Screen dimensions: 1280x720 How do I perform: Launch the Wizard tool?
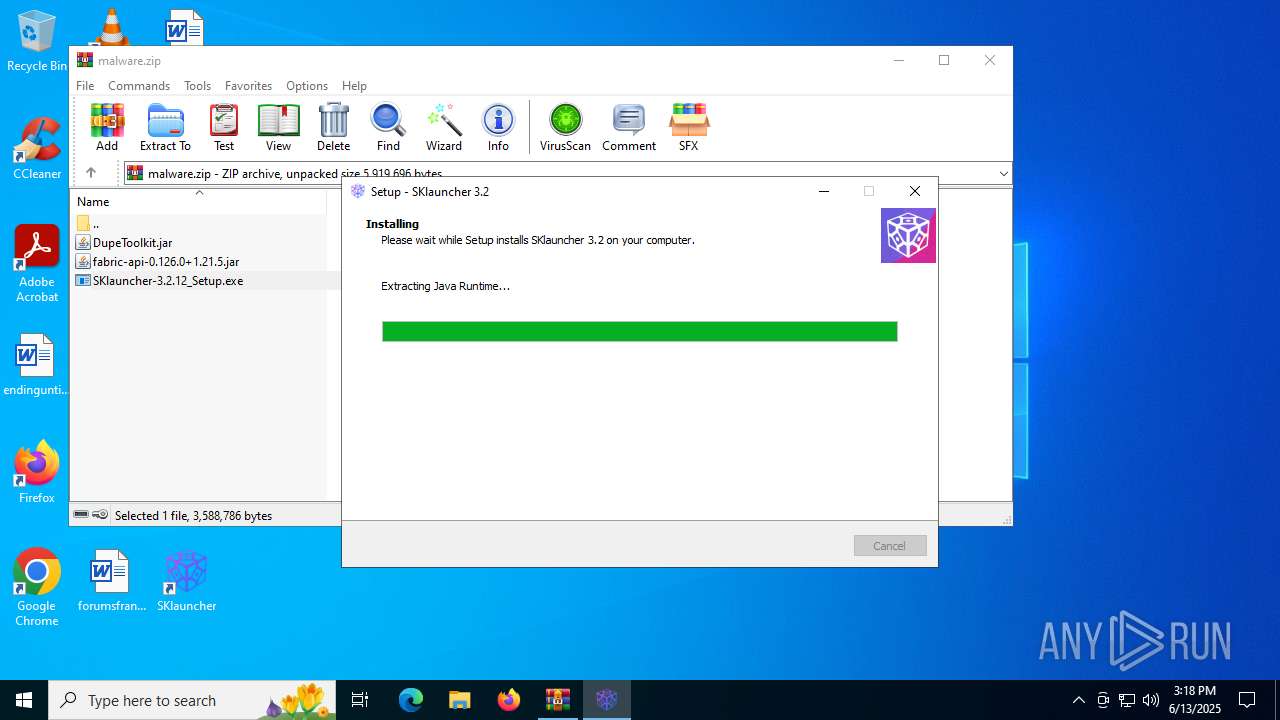point(444,127)
